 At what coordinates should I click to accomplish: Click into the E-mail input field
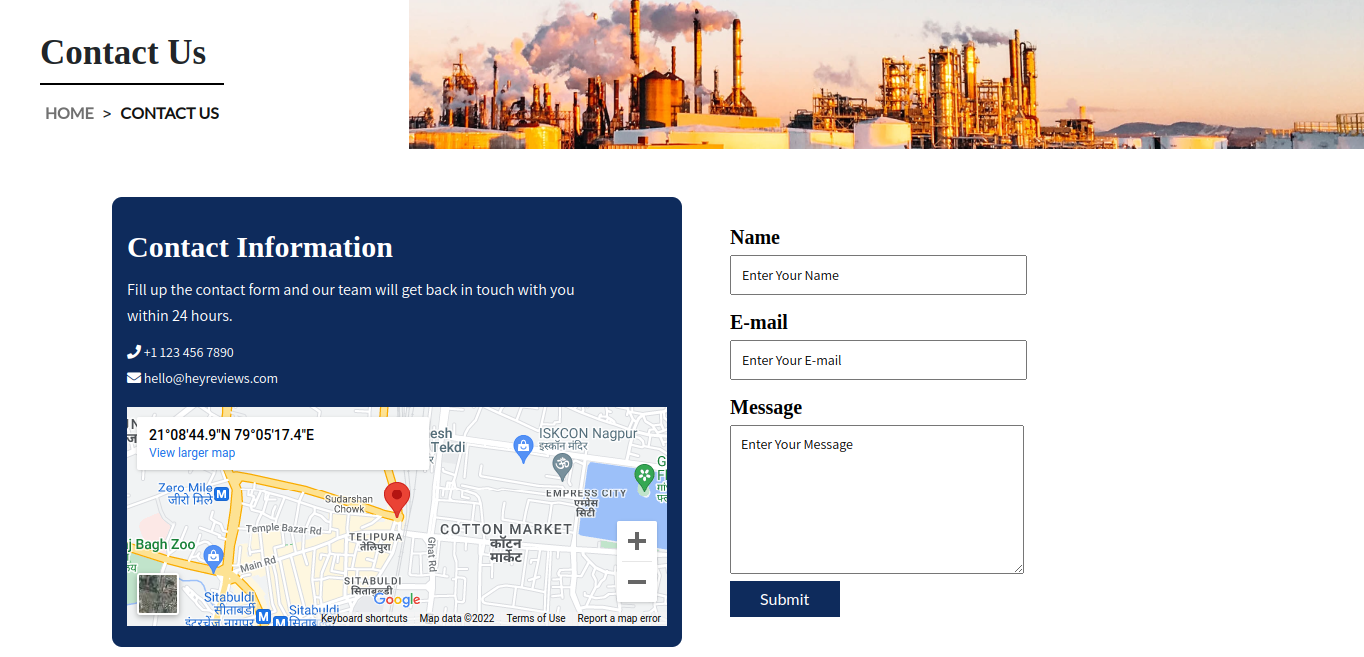pos(878,360)
